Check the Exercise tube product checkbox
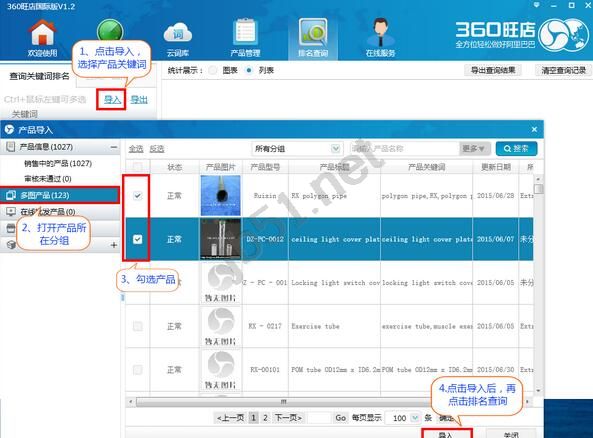Viewport: 593px width, 438px height. (x=138, y=326)
